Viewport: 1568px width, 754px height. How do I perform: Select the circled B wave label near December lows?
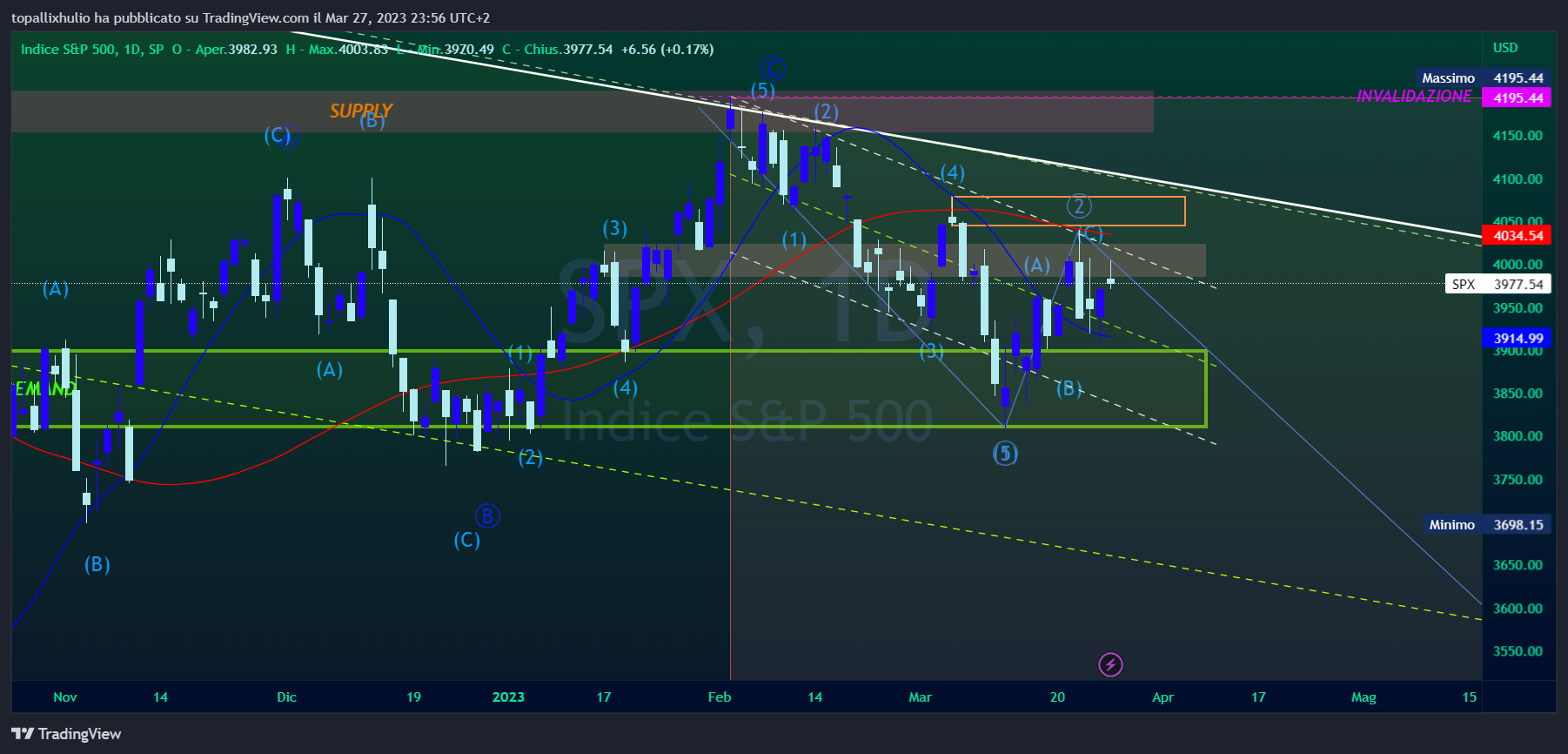[487, 516]
